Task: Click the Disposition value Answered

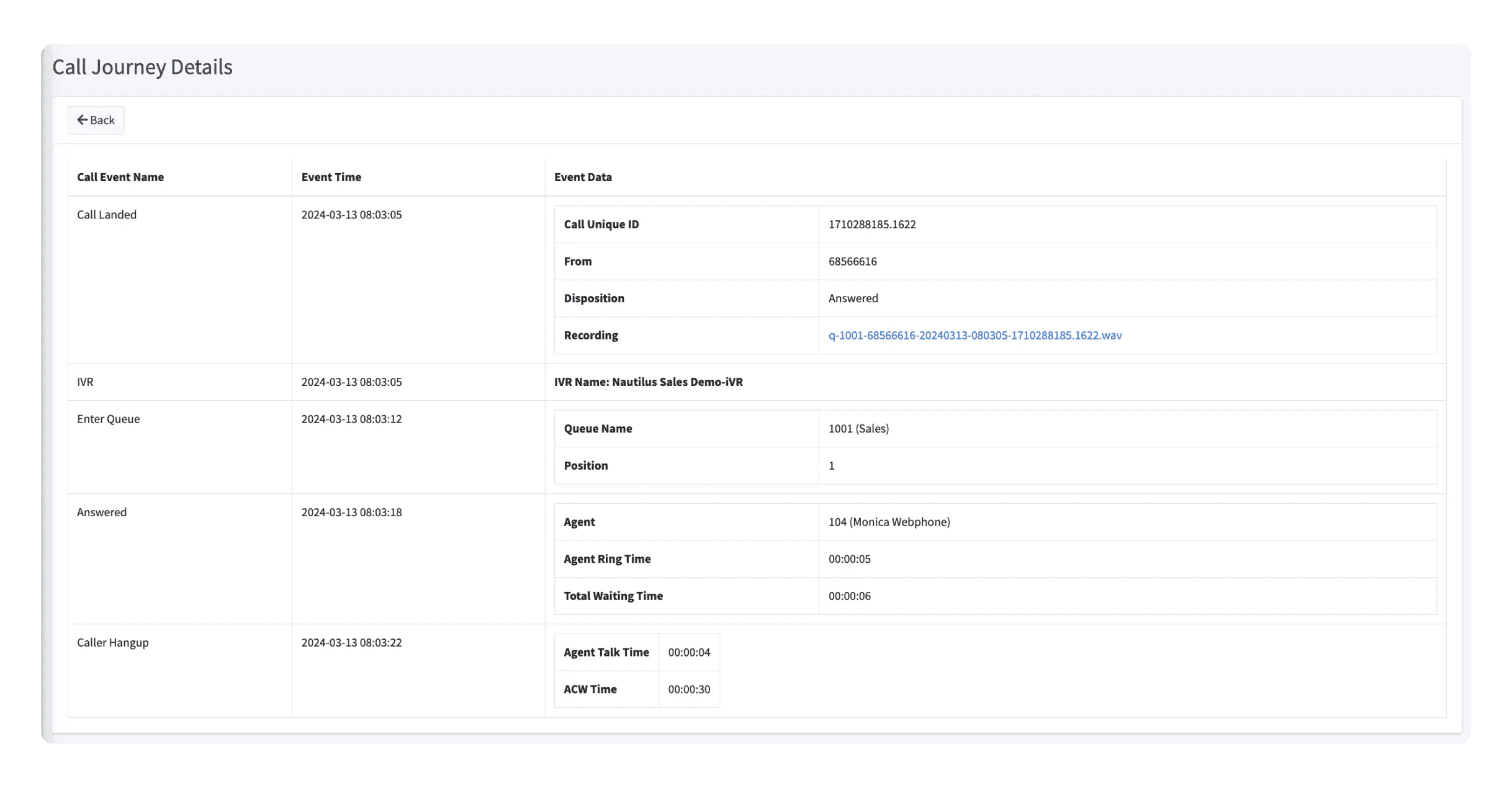Action: [853, 298]
